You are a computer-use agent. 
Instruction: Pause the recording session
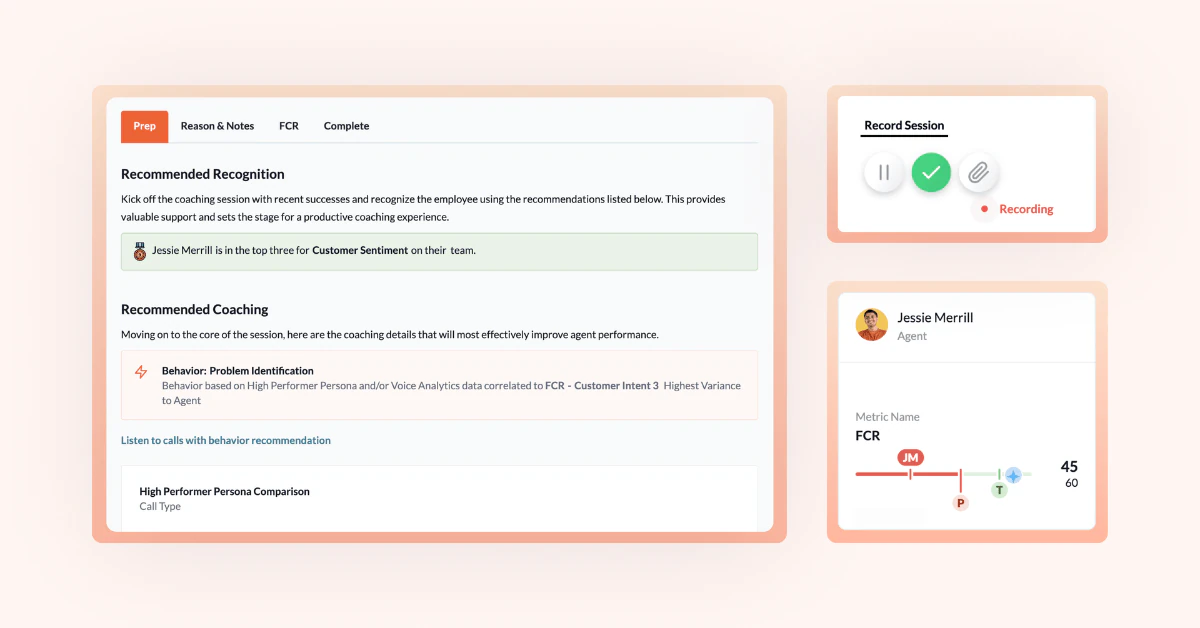click(x=884, y=173)
